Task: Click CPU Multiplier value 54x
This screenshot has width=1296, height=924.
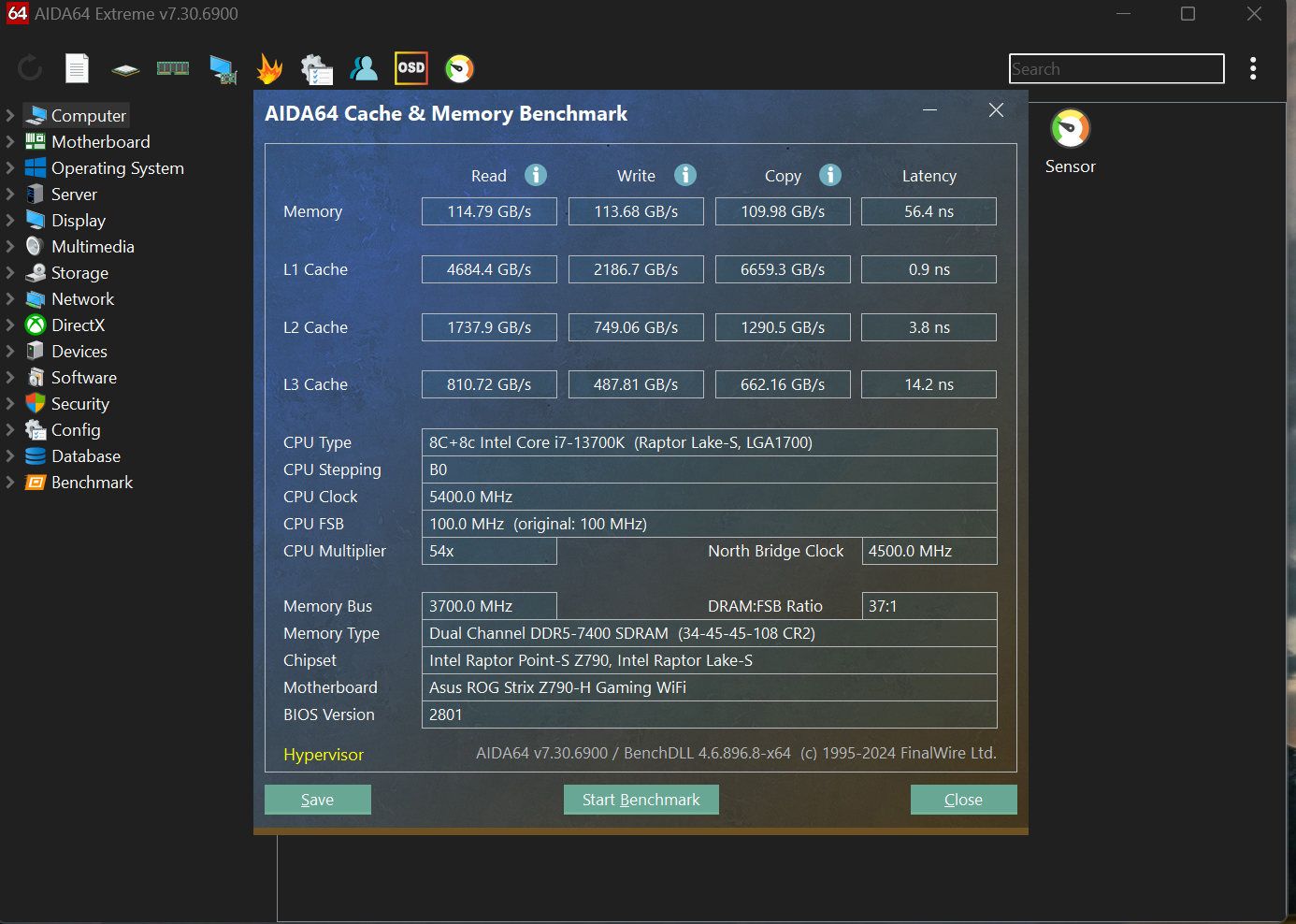Action: click(489, 551)
